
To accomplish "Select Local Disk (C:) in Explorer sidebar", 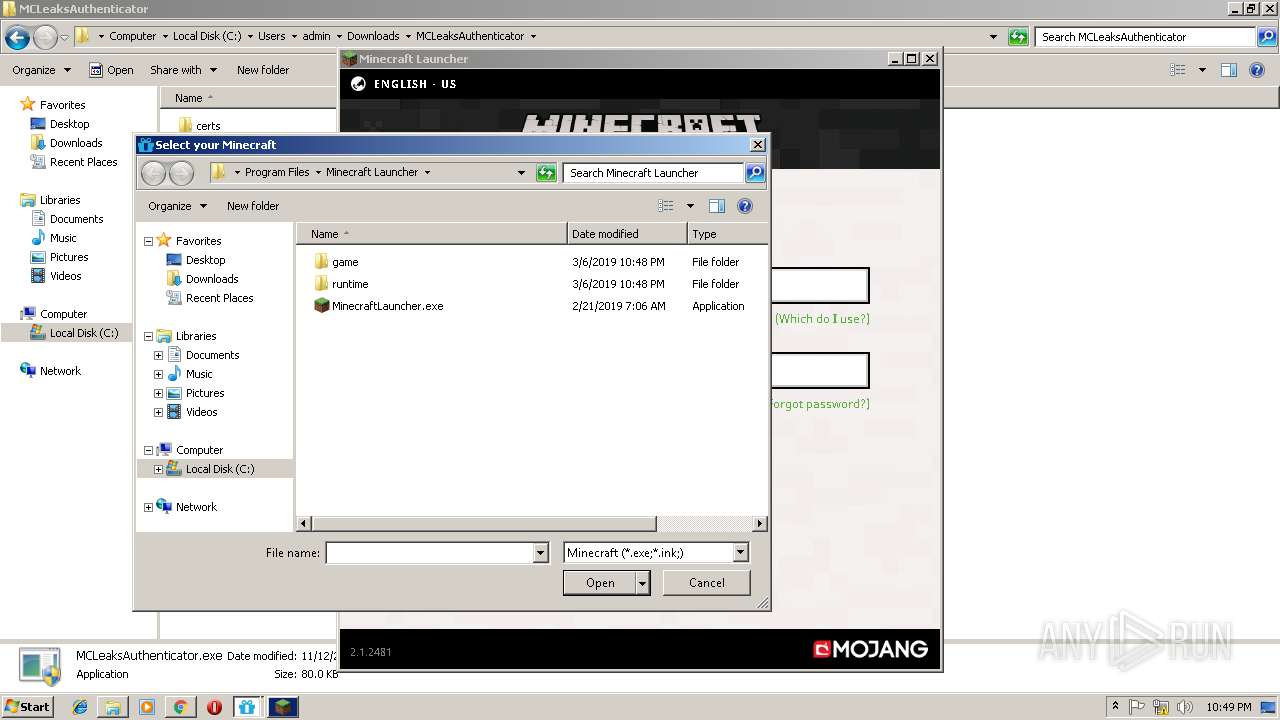I will click(x=75, y=333).
